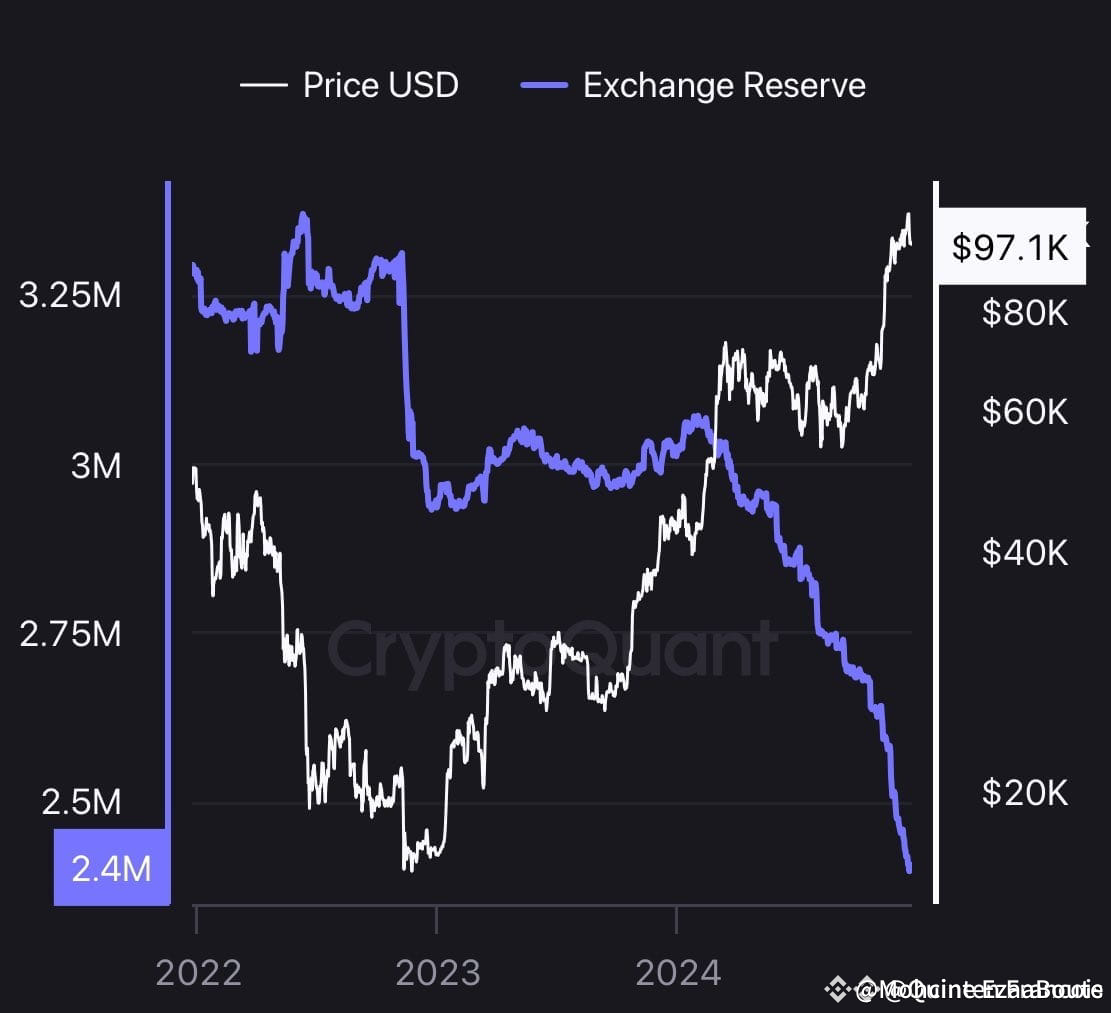Click the $40K right axis label
The height and width of the screenshot is (1013, 1111).
click(x=1025, y=553)
